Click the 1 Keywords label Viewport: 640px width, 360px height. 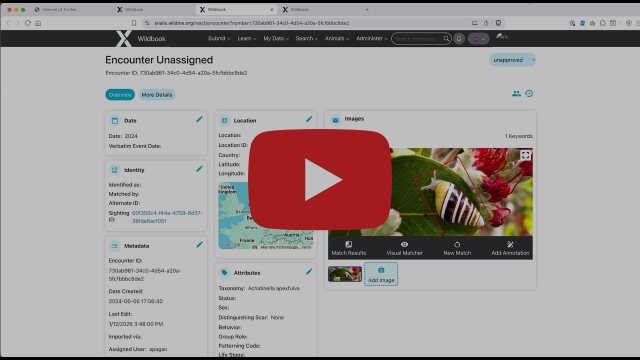[x=519, y=136]
